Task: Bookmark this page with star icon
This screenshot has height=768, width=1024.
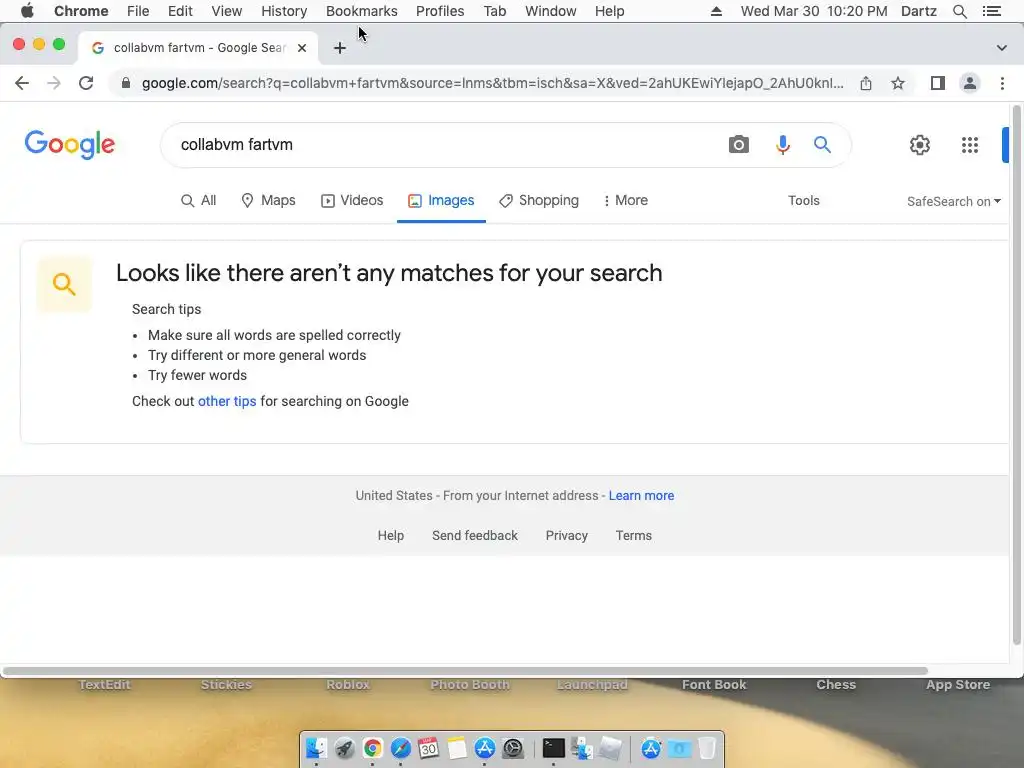Action: click(898, 83)
